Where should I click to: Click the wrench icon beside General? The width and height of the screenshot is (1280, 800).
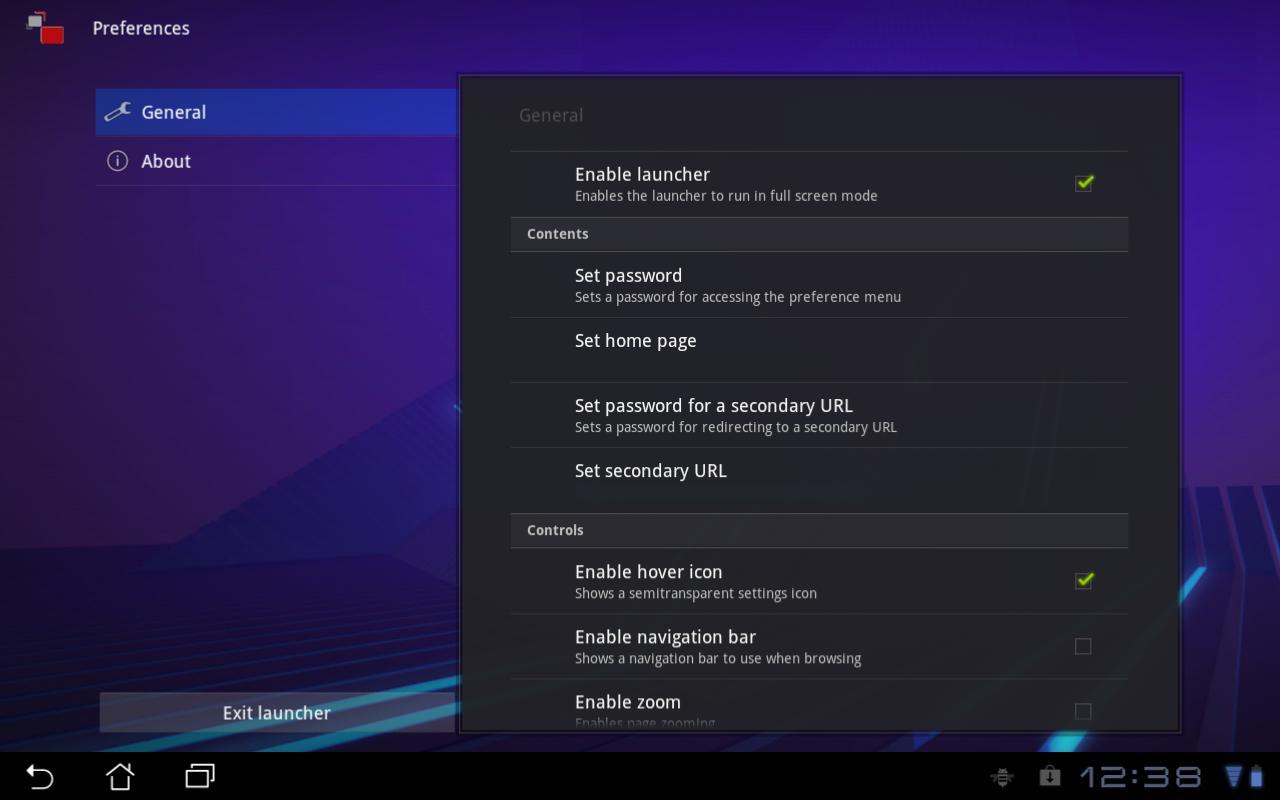119,112
